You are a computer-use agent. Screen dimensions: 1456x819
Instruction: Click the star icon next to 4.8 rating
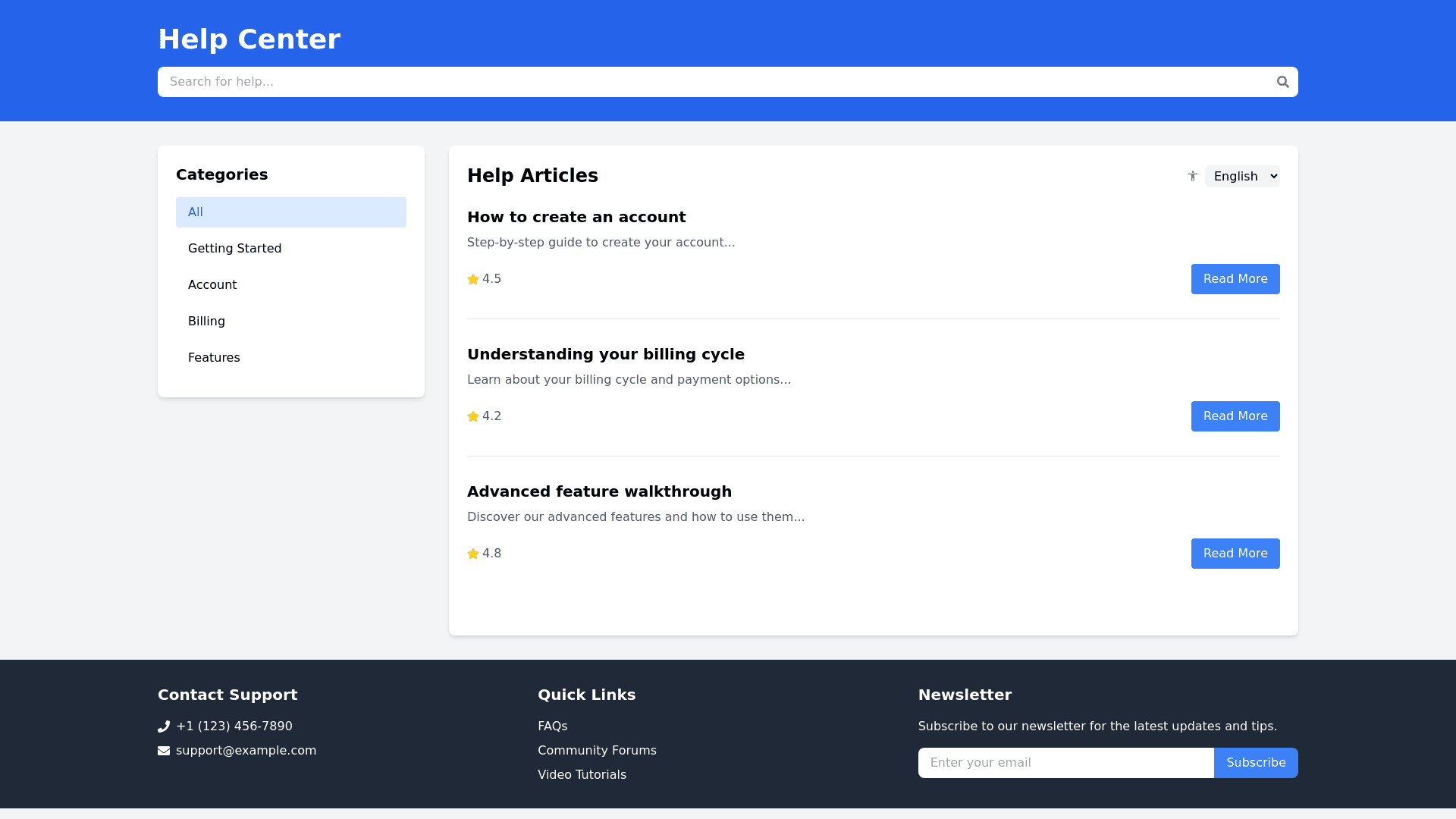[x=473, y=554]
